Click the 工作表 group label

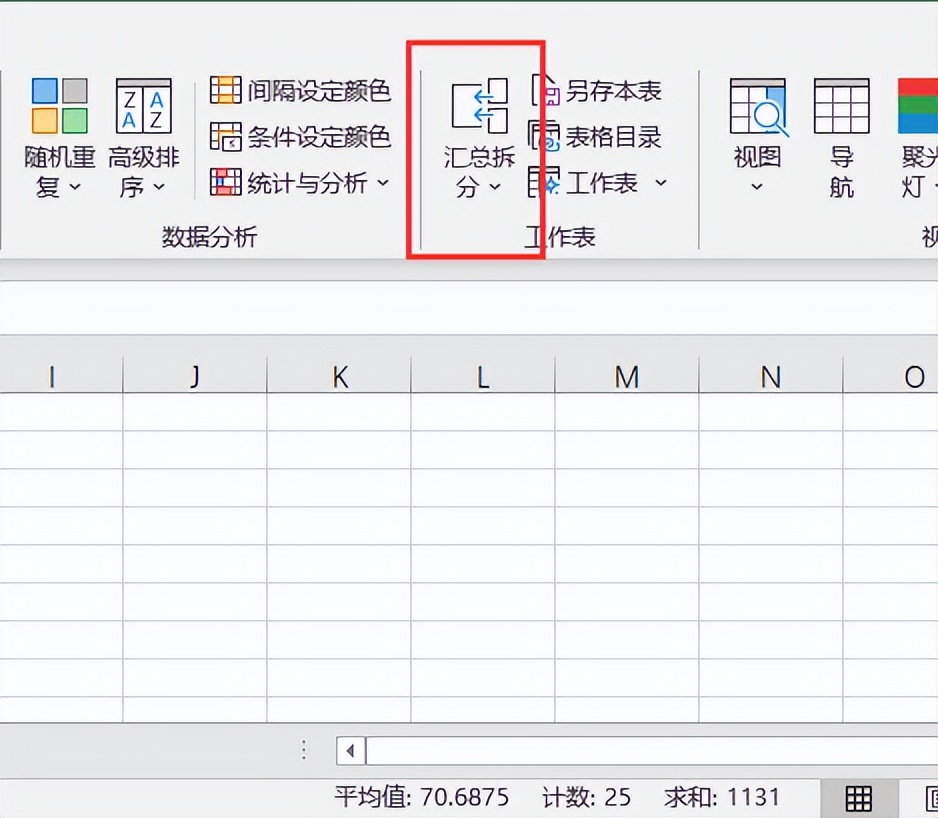click(560, 237)
